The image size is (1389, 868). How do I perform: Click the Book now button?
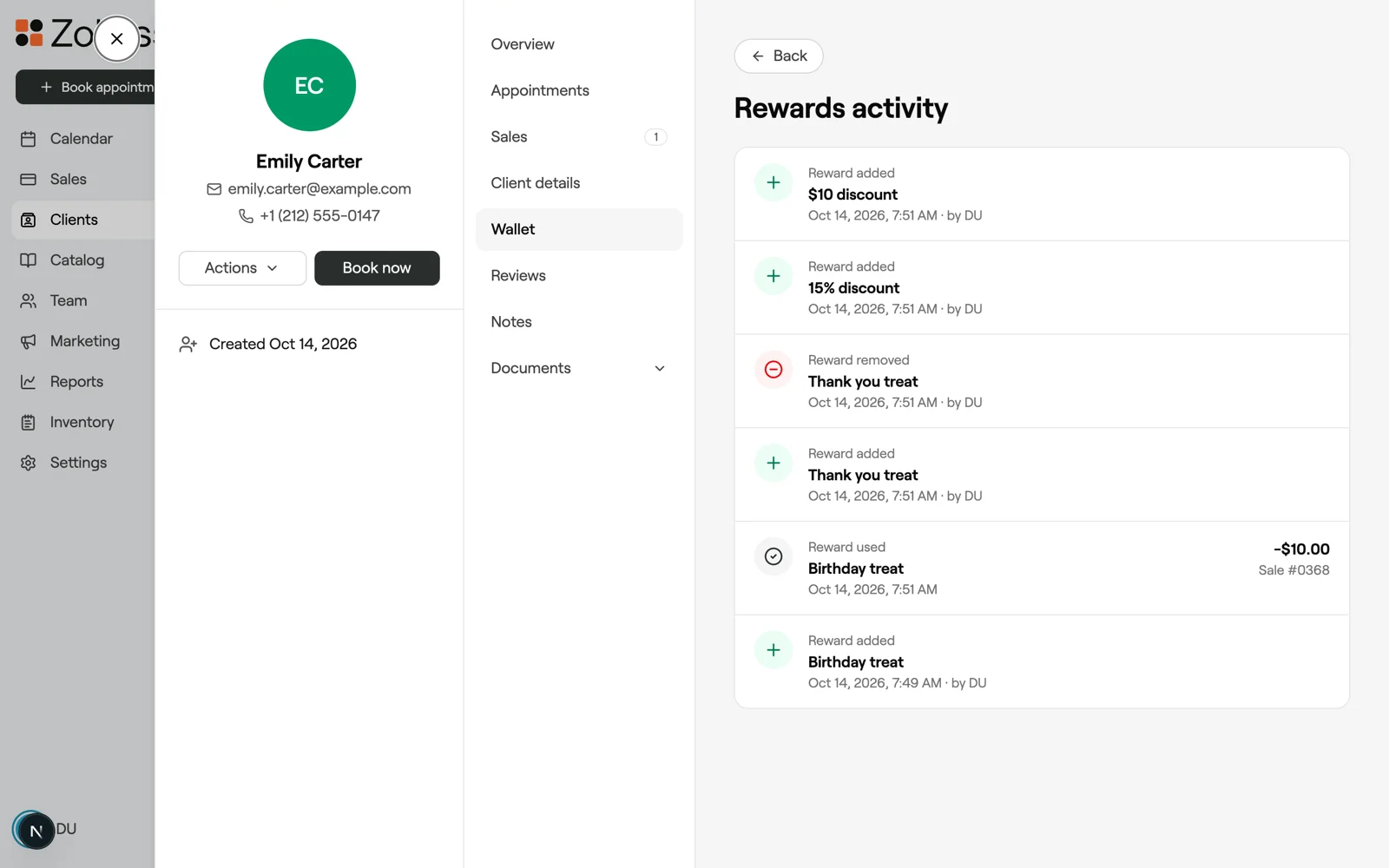tap(377, 268)
